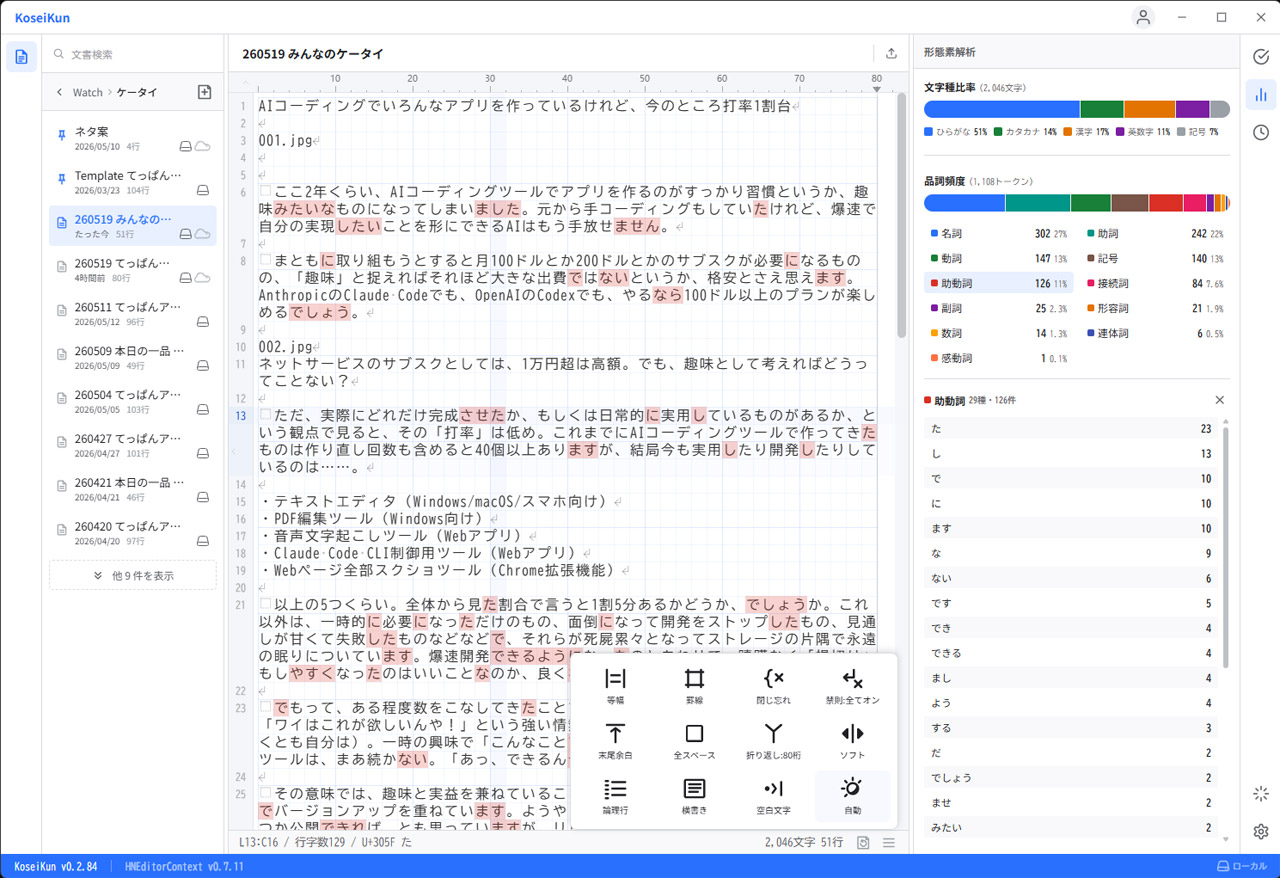Click the local drive icon on 260511 てっぱんア
This screenshot has width=1280, height=878.
(x=203, y=322)
